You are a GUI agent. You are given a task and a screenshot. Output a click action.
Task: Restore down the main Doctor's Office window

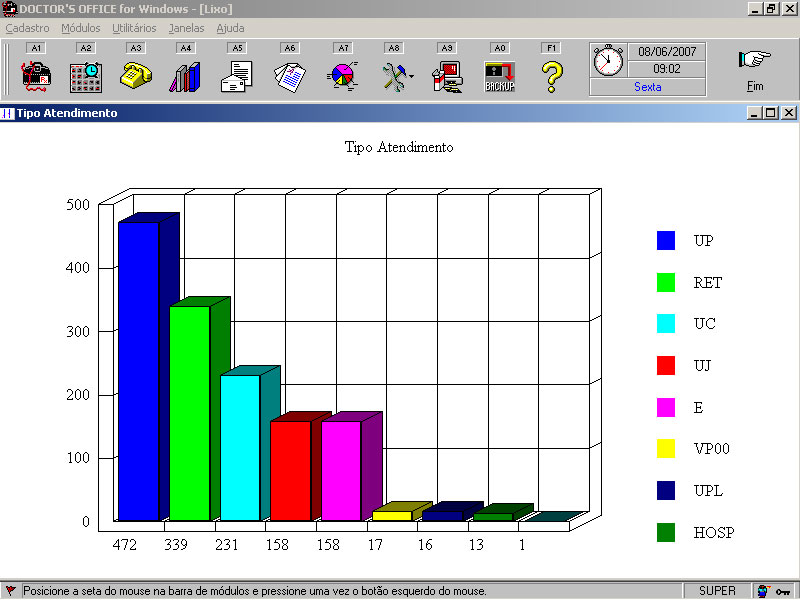(771, 9)
